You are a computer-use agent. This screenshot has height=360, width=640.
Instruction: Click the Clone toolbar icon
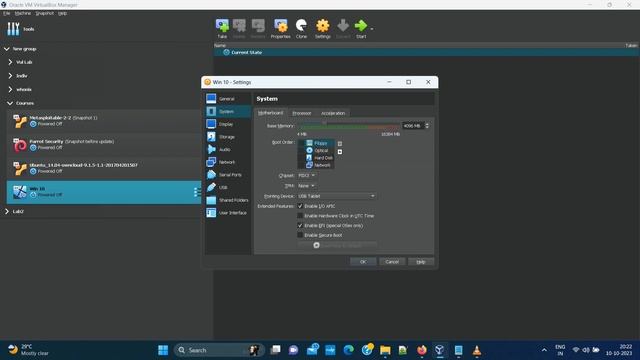tap(301, 29)
